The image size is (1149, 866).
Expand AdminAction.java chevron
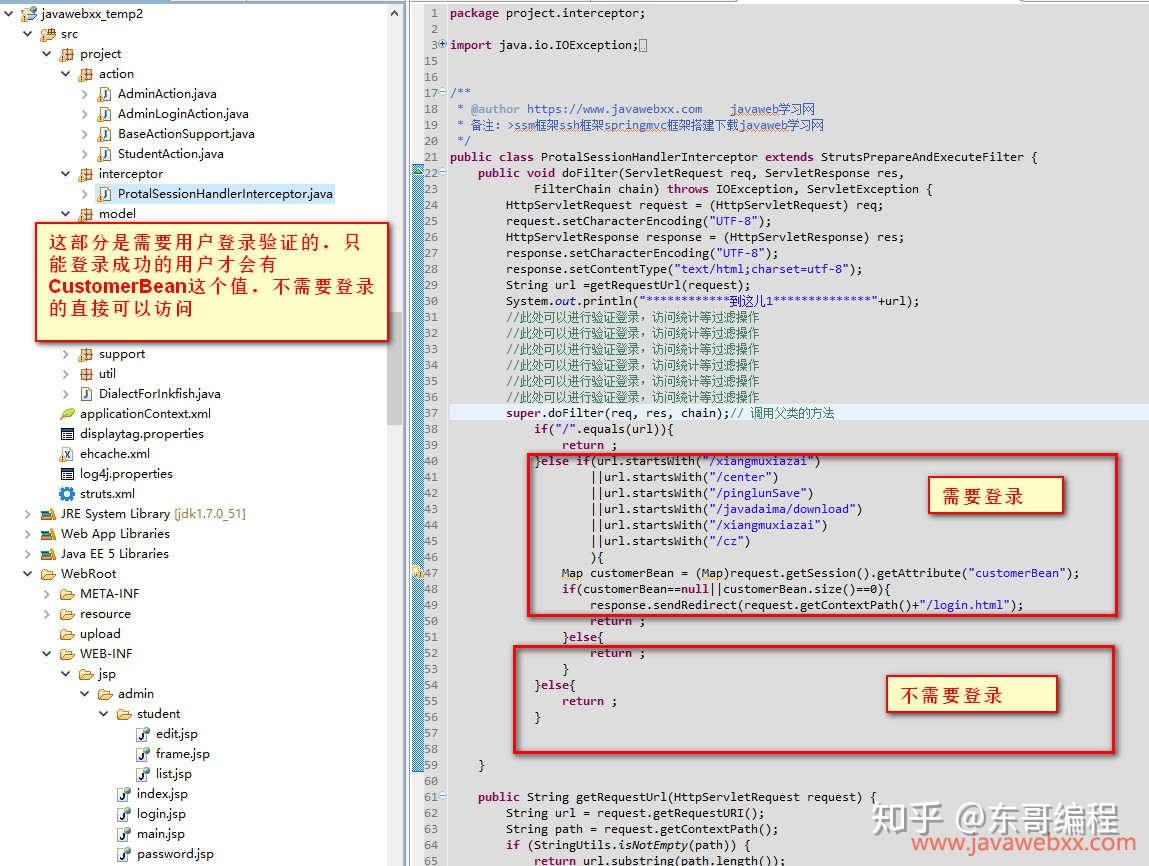click(84, 94)
